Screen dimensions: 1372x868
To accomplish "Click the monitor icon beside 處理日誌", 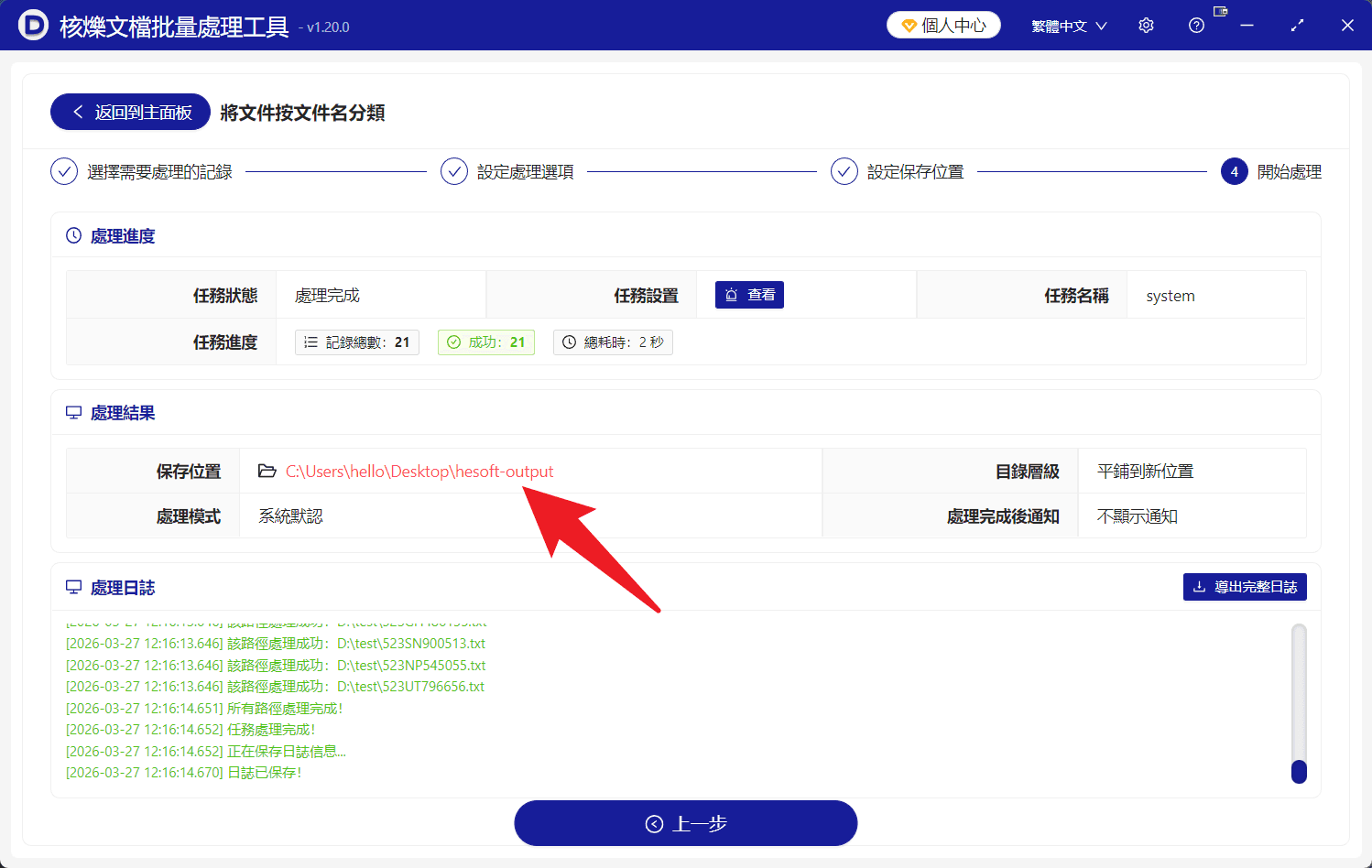I will tap(72, 587).
